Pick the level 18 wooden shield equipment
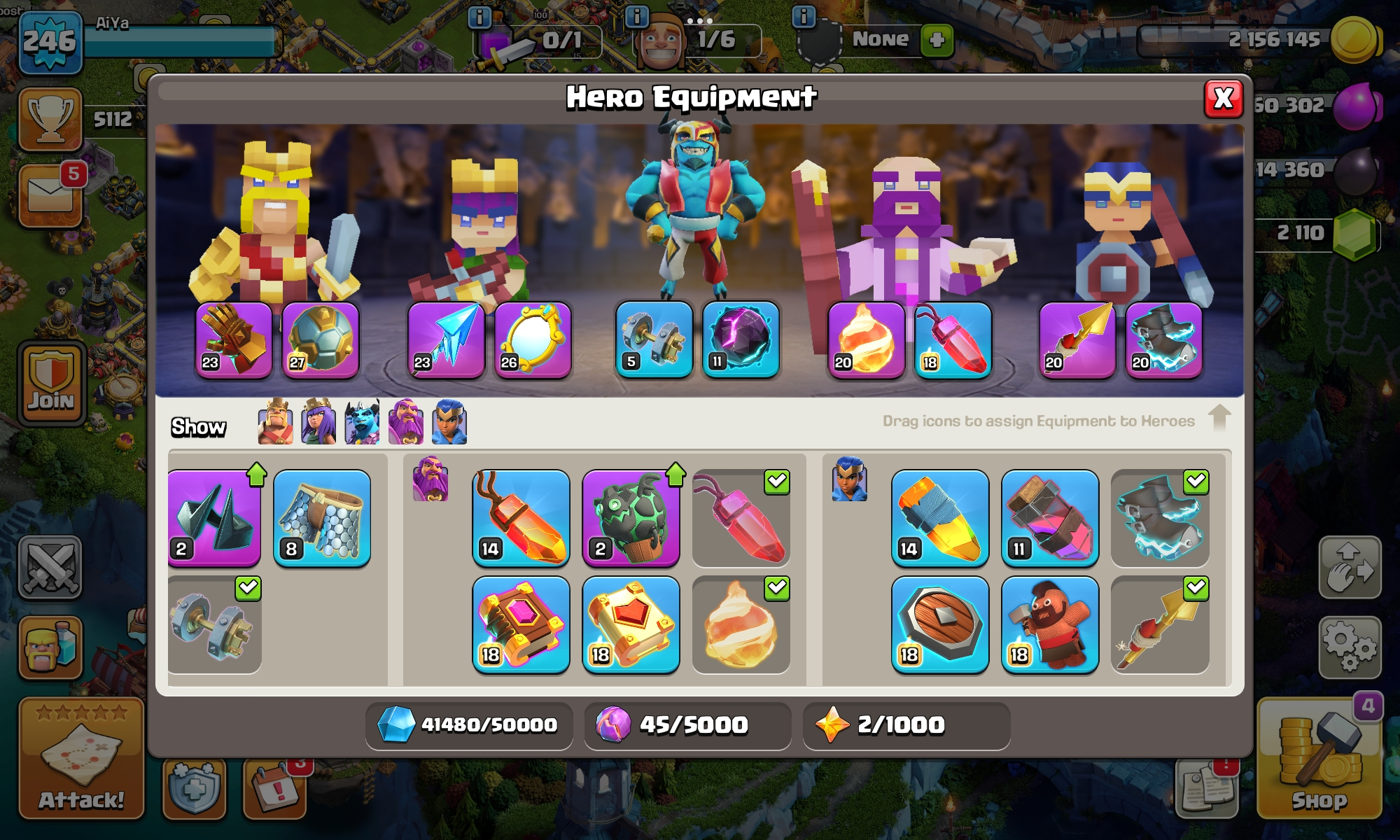The height and width of the screenshot is (840, 1400). [x=939, y=625]
